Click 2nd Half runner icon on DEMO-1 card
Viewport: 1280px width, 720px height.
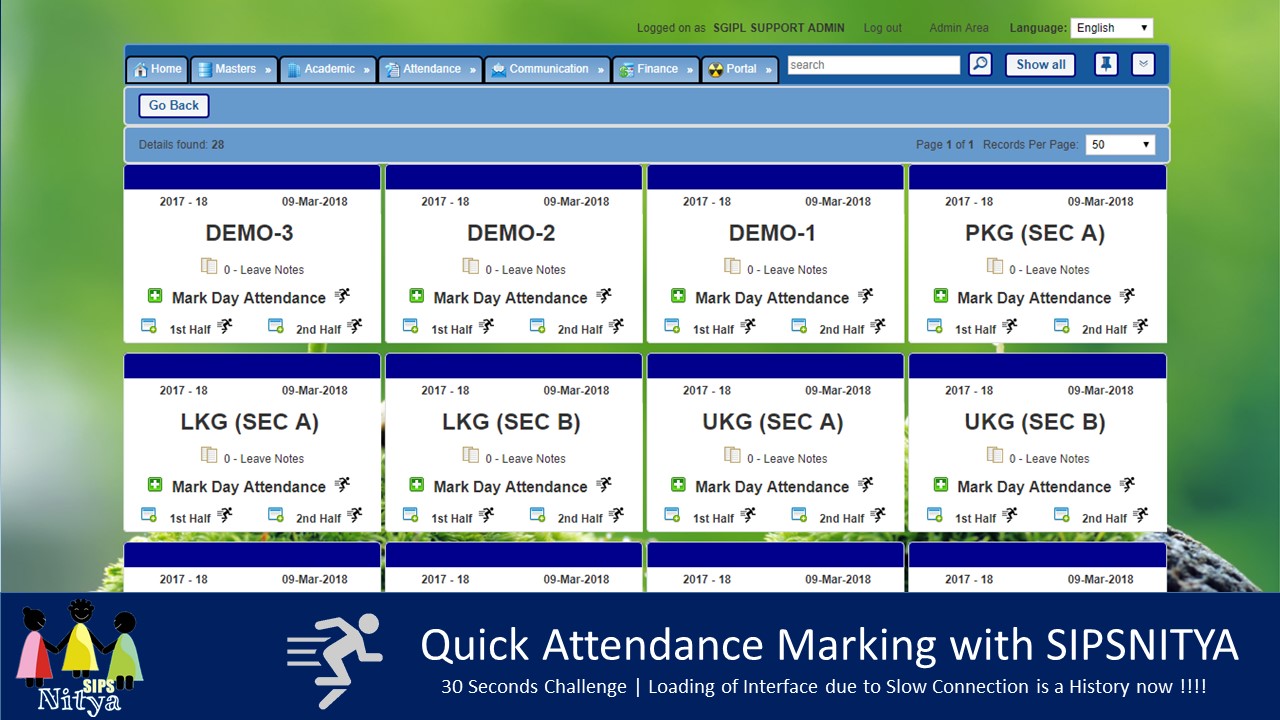(878, 326)
